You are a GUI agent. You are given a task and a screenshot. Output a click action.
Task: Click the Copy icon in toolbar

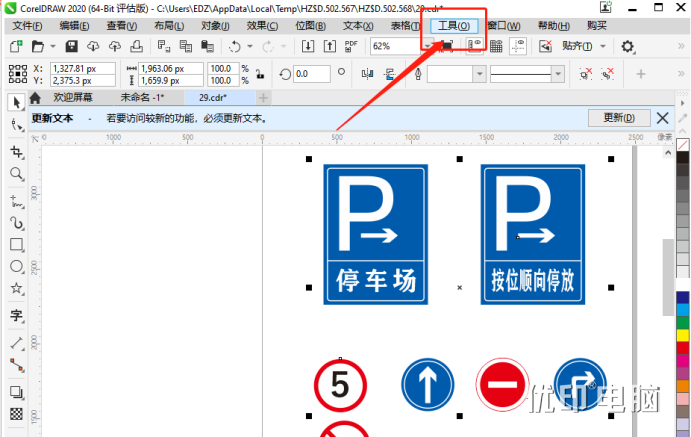[x=186, y=46]
